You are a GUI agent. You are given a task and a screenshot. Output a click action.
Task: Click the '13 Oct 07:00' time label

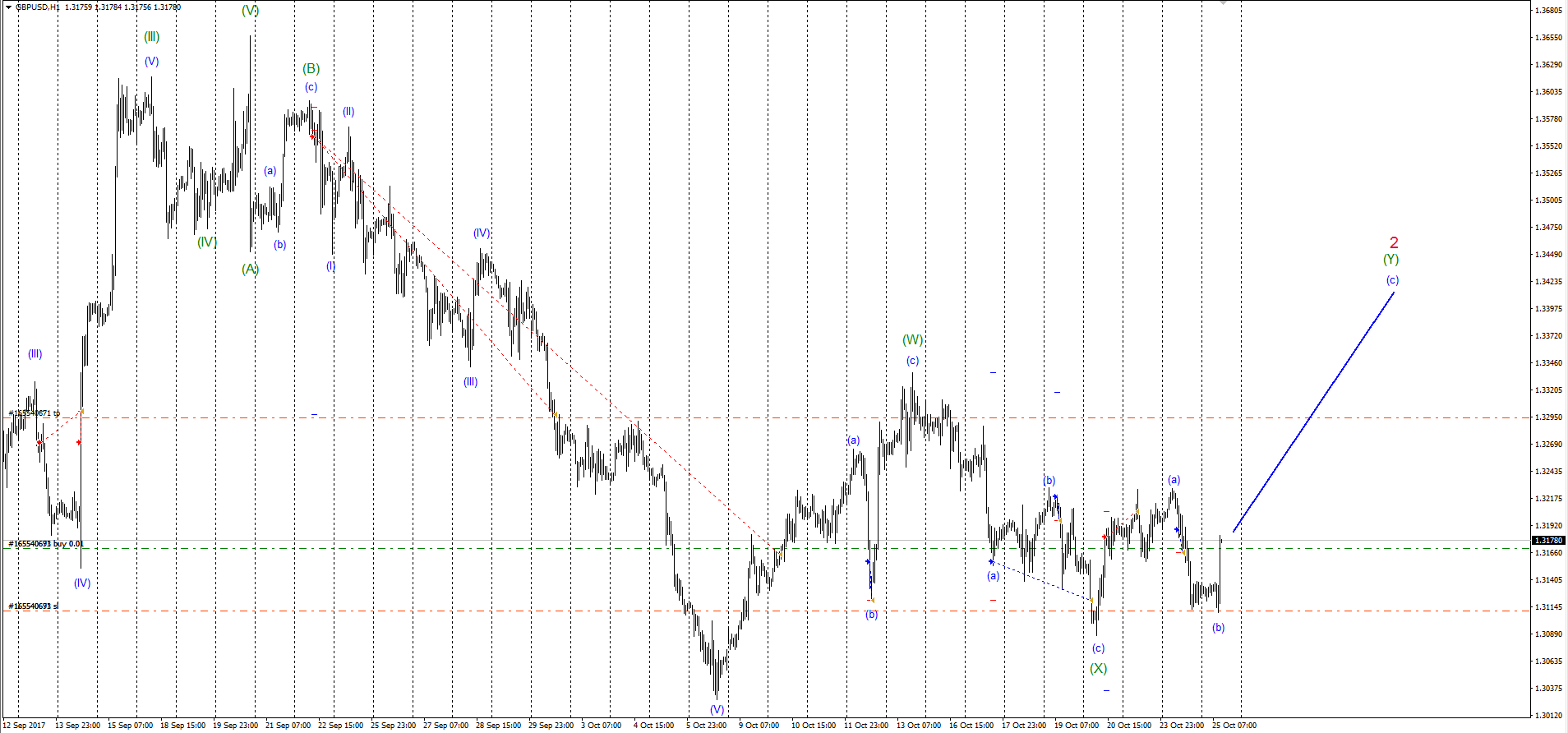(919, 726)
